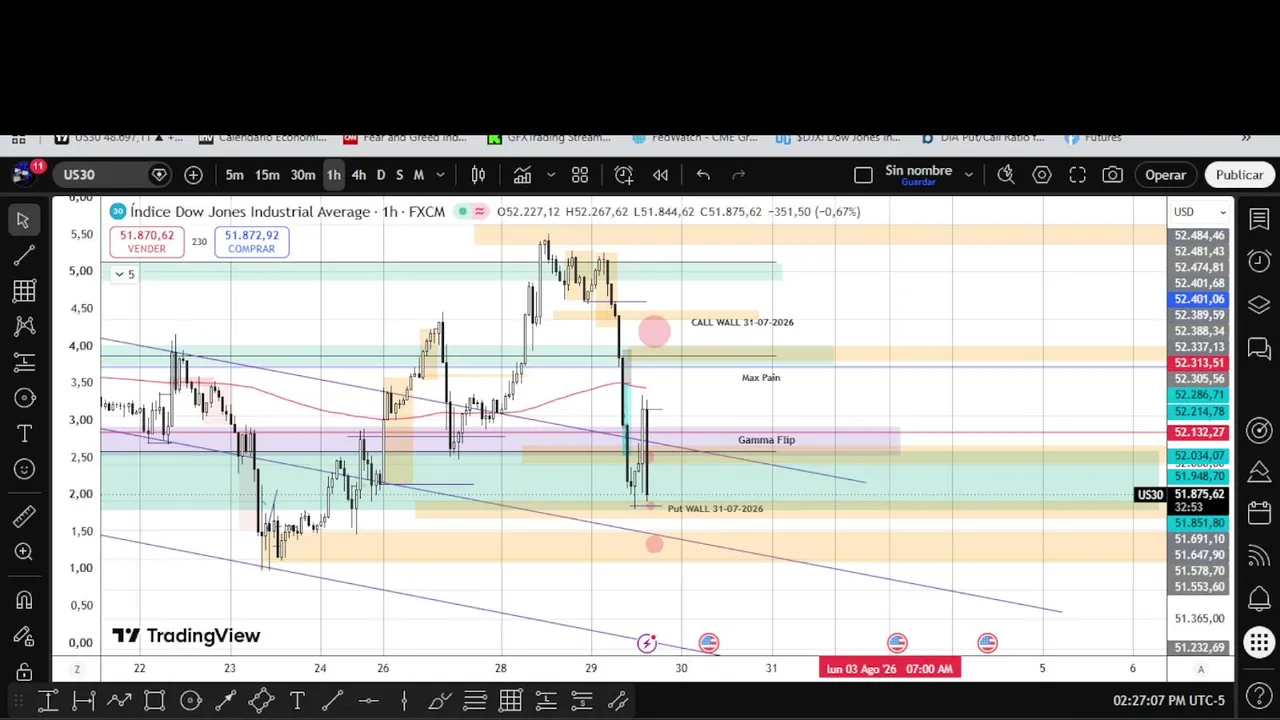Open the news feed panel
This screenshot has width=1280, height=720.
[1259, 556]
